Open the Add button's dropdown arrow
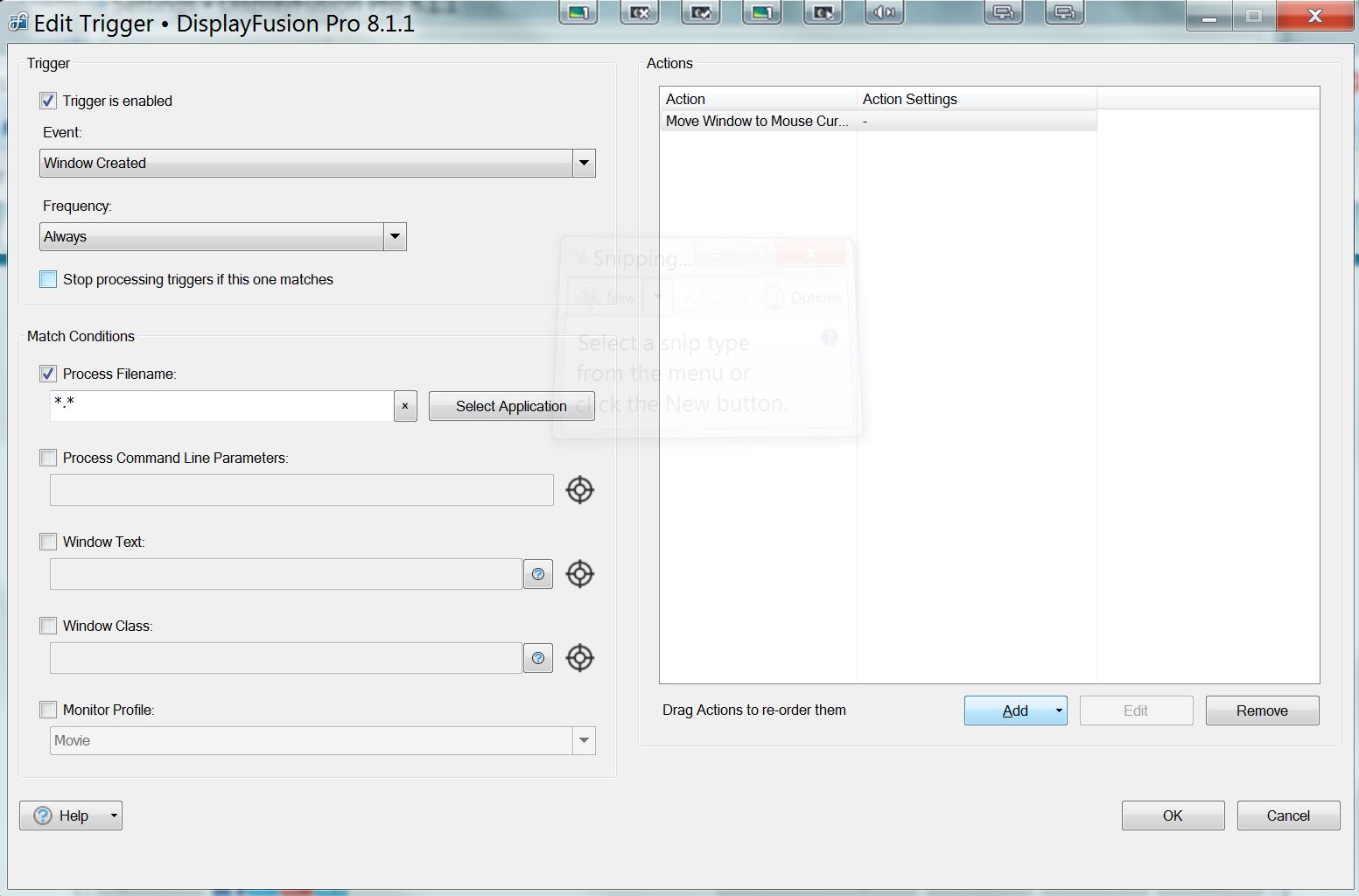 click(1059, 710)
